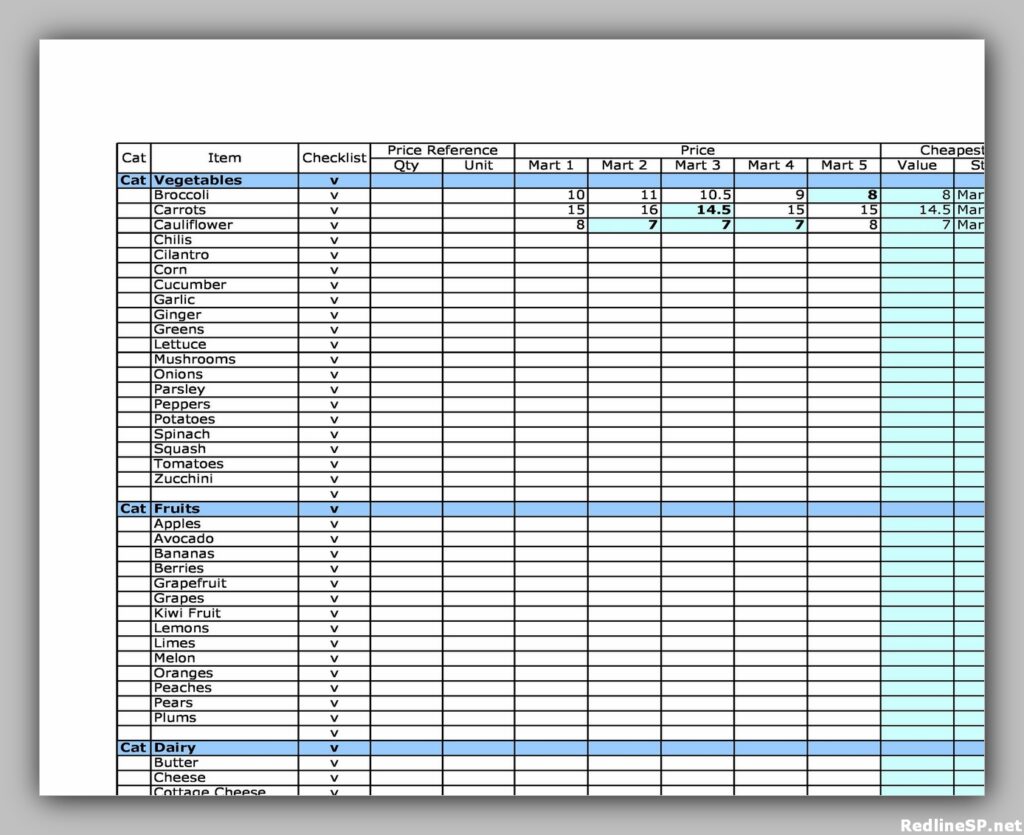1024x835 pixels.
Task: Select Carrots Mart 2 price 16
Action: 624,210
